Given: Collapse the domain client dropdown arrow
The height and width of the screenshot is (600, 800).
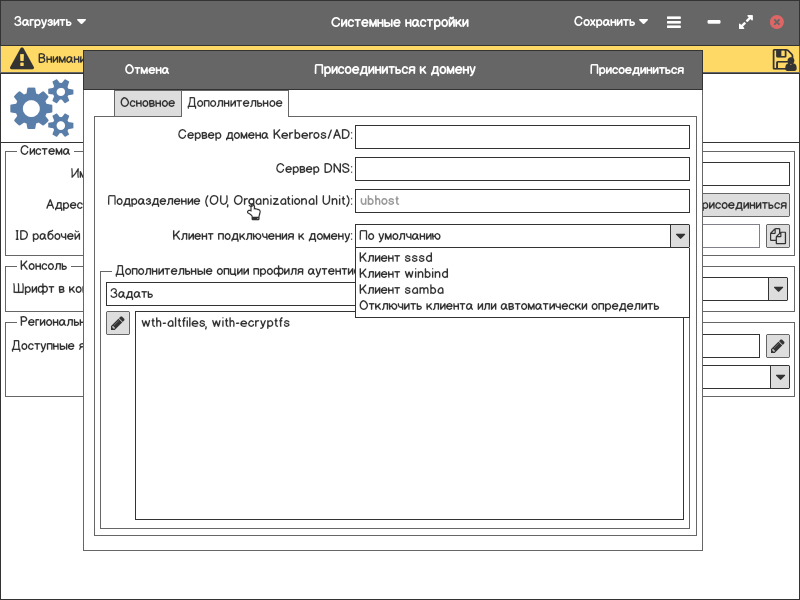Looking at the screenshot, I should (x=680, y=236).
